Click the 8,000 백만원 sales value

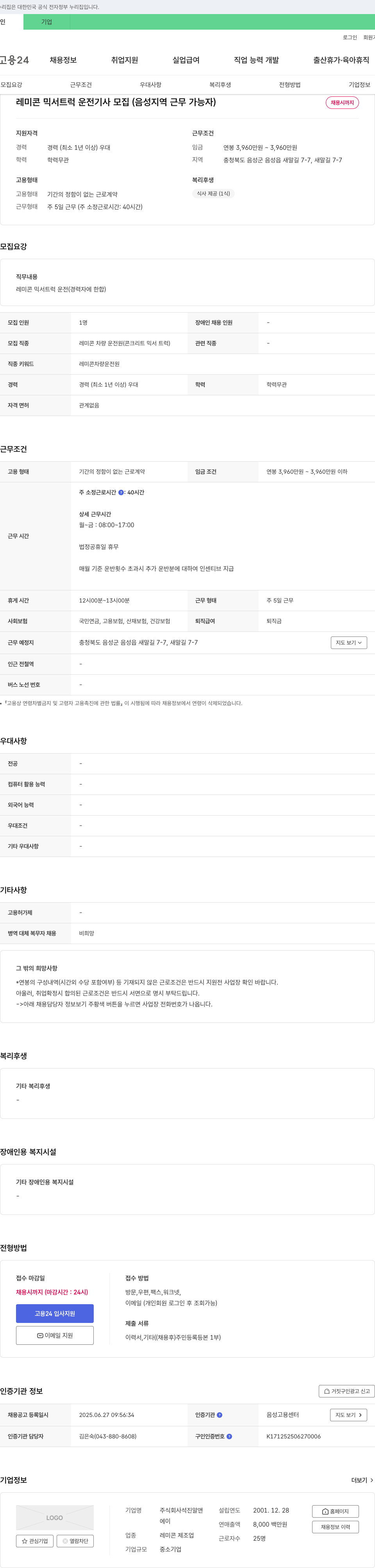click(270, 1524)
